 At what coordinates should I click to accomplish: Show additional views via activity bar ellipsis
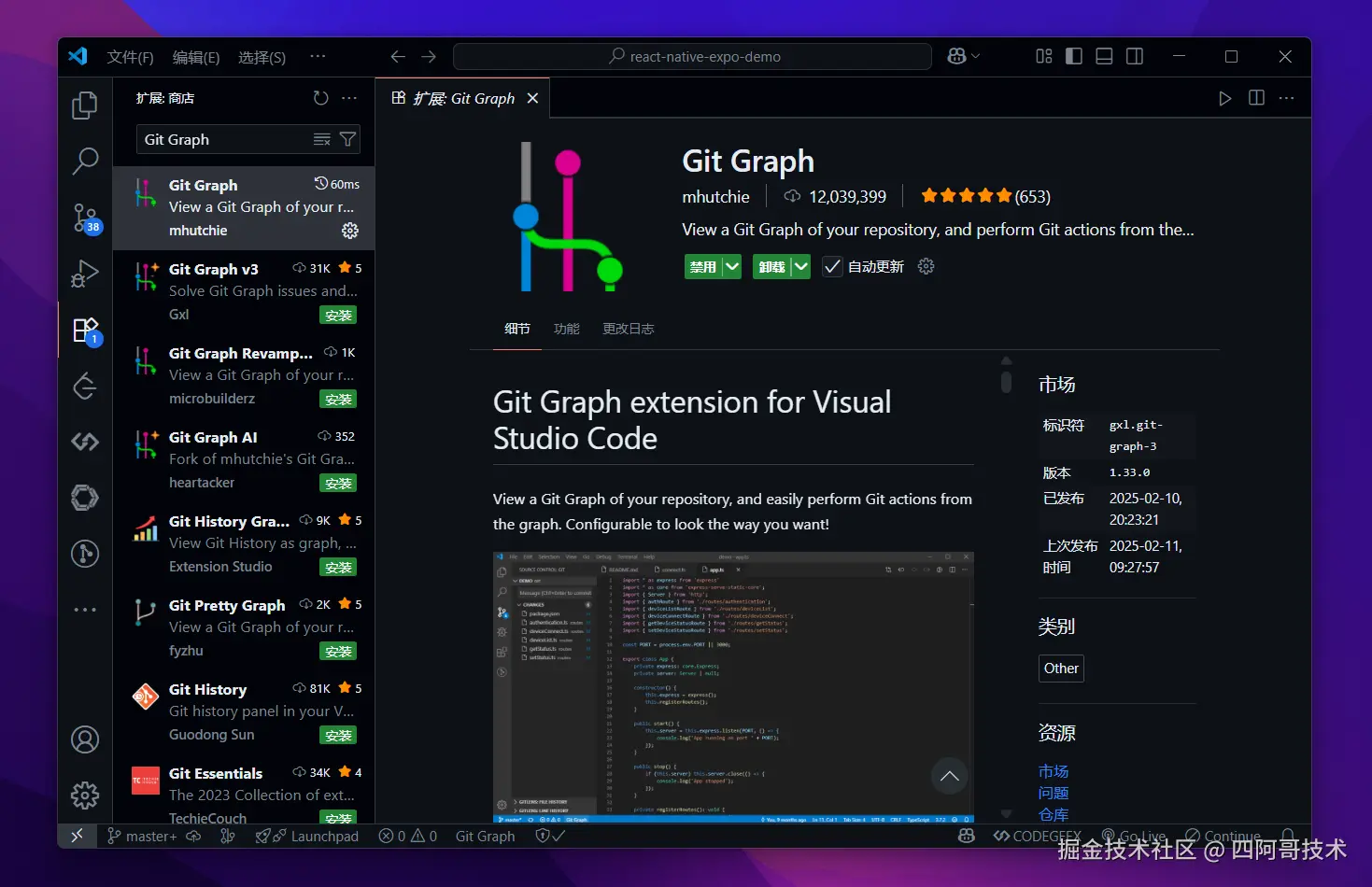(x=85, y=610)
